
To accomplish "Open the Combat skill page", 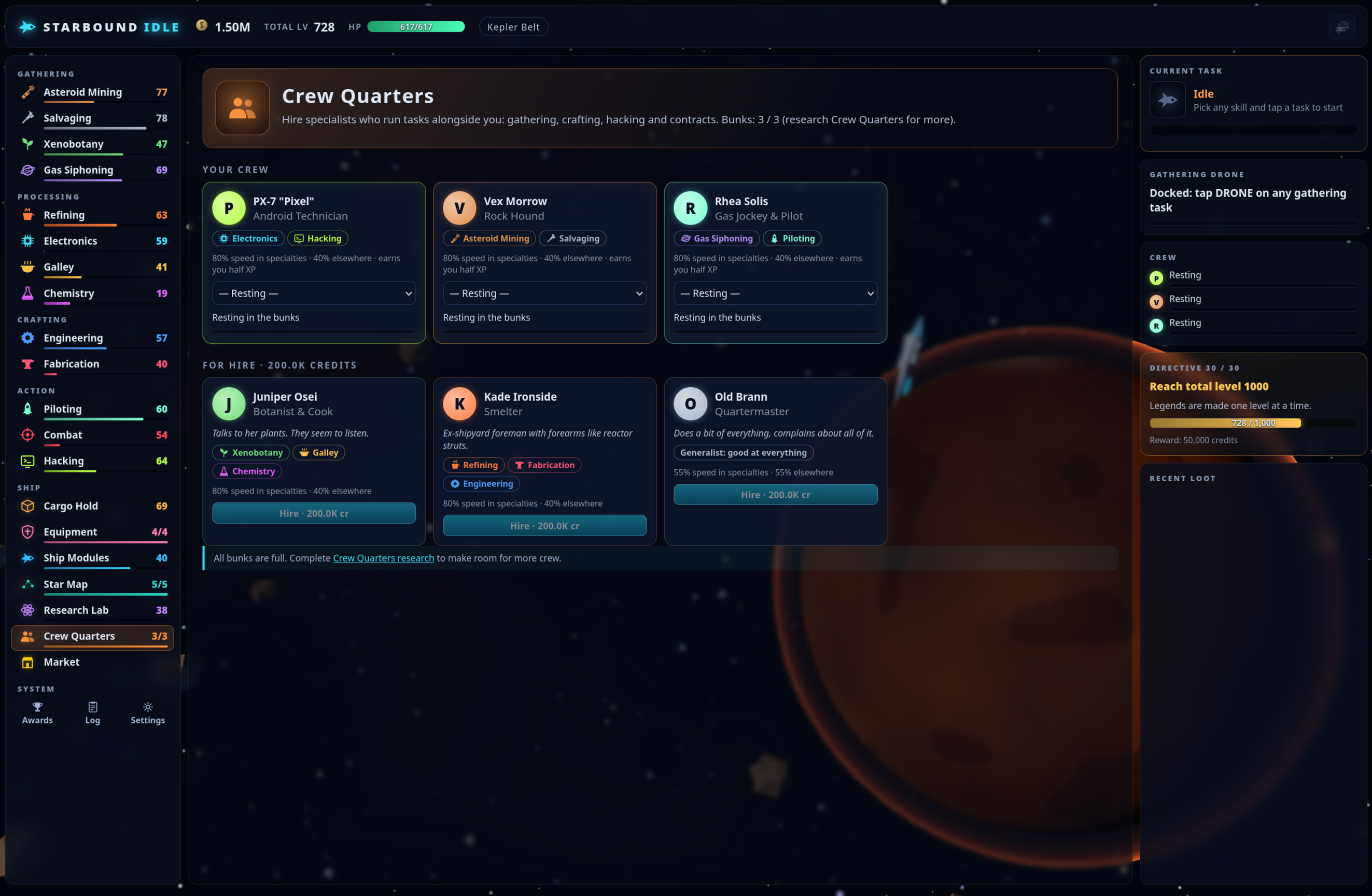I will 93,436.
